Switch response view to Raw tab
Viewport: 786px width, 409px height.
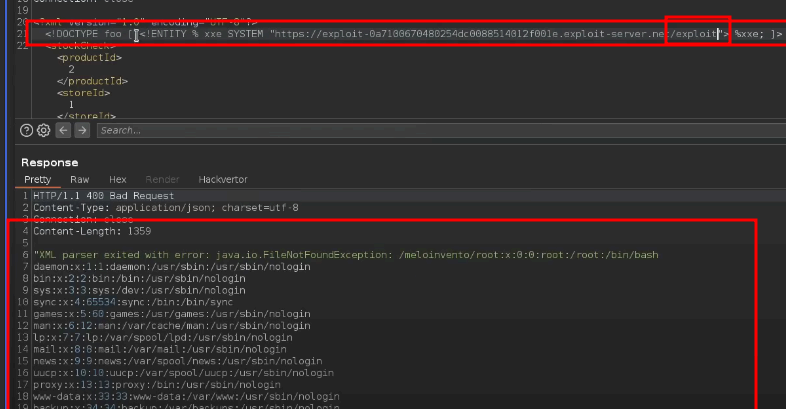80,179
